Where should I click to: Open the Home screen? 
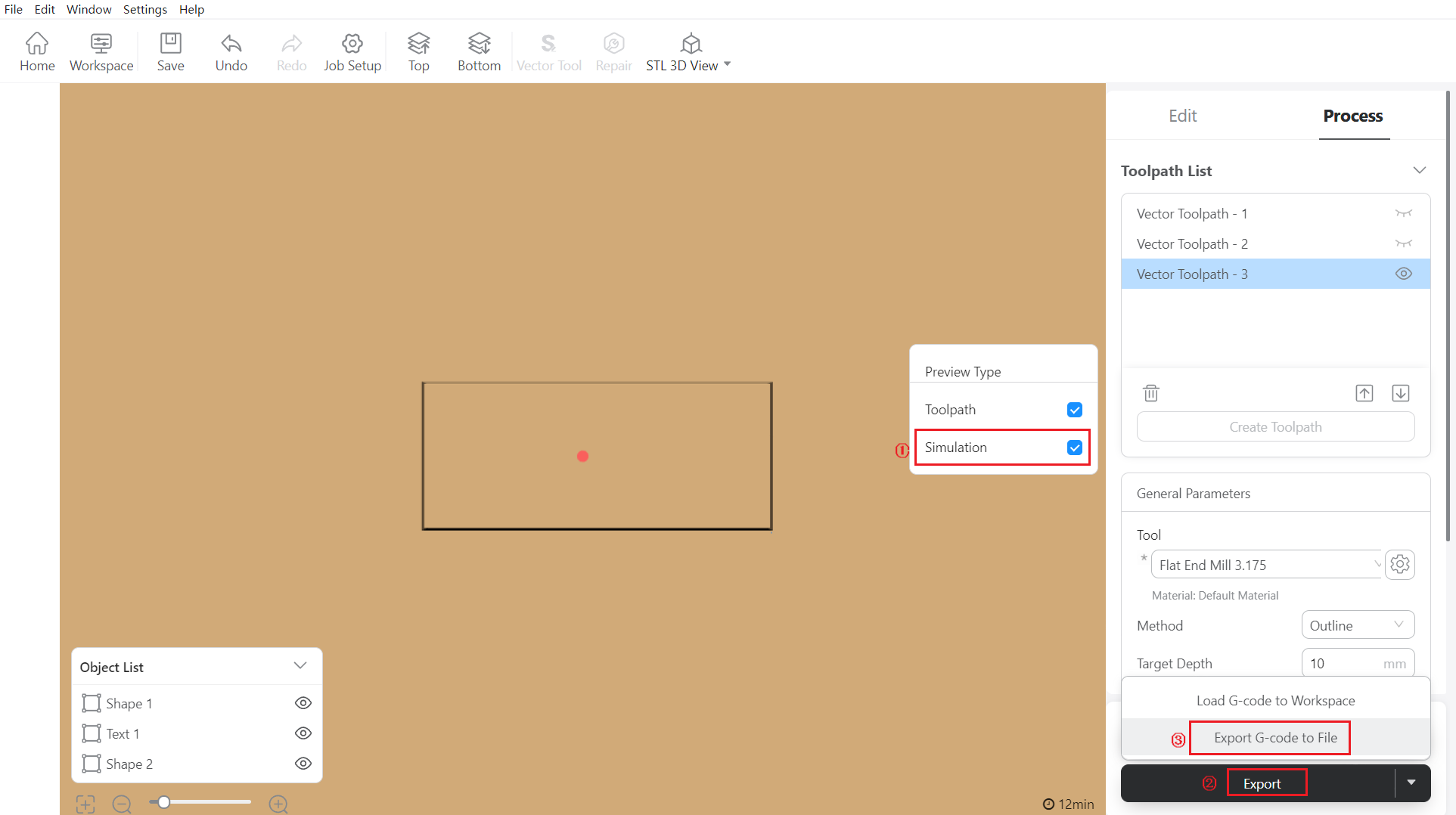(36, 51)
